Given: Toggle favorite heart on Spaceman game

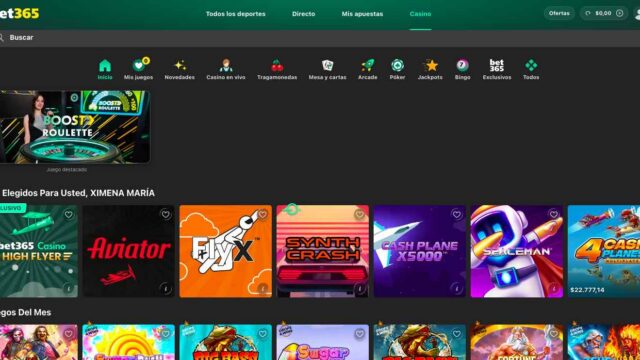Looking at the screenshot, I should coord(553,214).
